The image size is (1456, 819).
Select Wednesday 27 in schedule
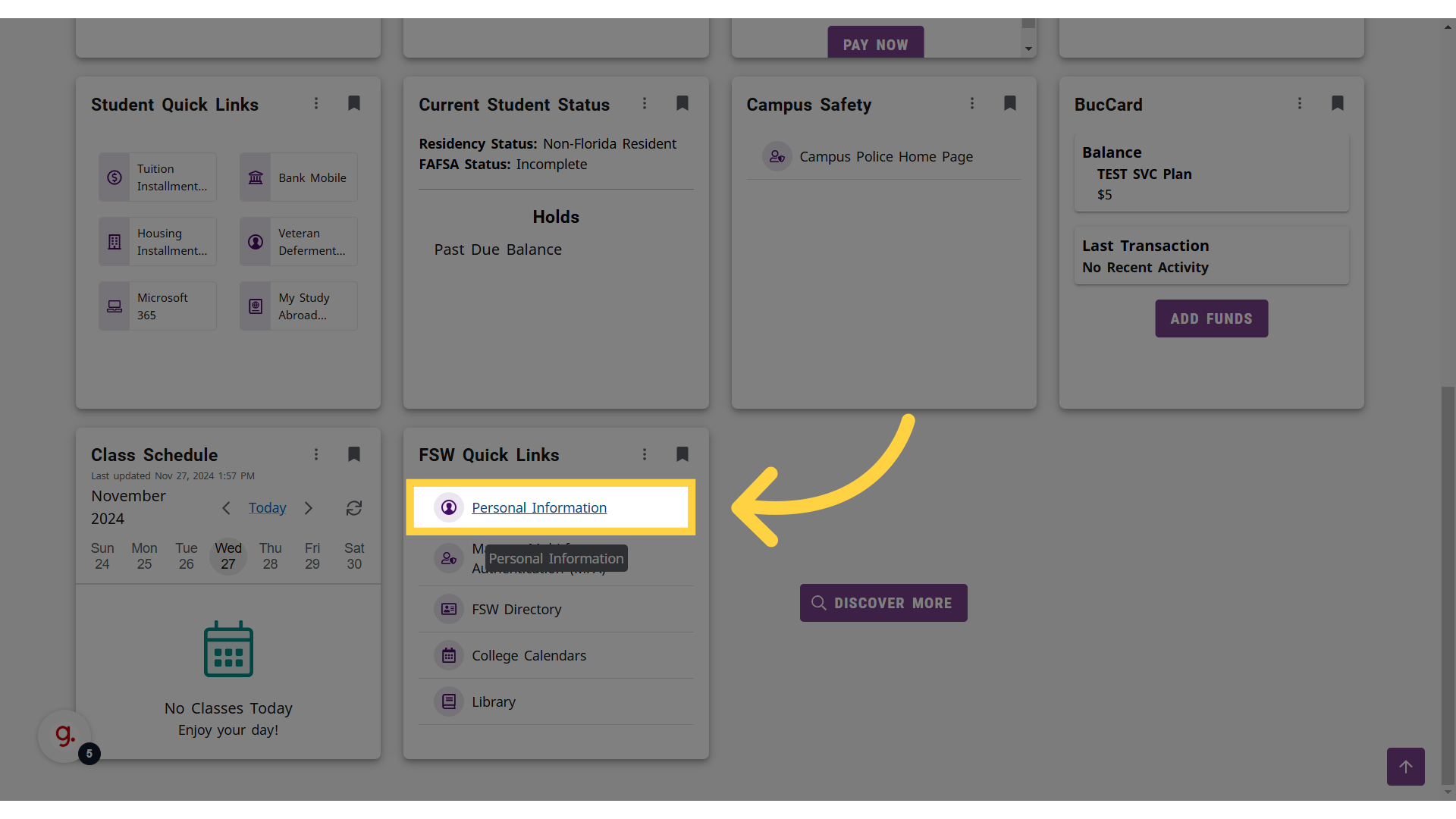(228, 556)
